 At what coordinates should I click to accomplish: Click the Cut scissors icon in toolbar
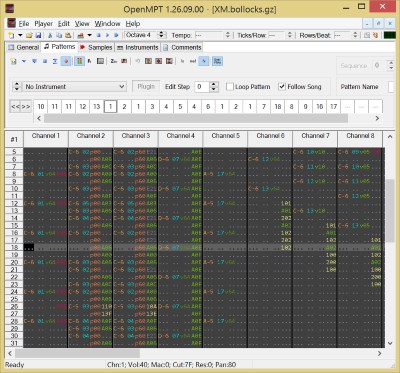[x=50, y=35]
